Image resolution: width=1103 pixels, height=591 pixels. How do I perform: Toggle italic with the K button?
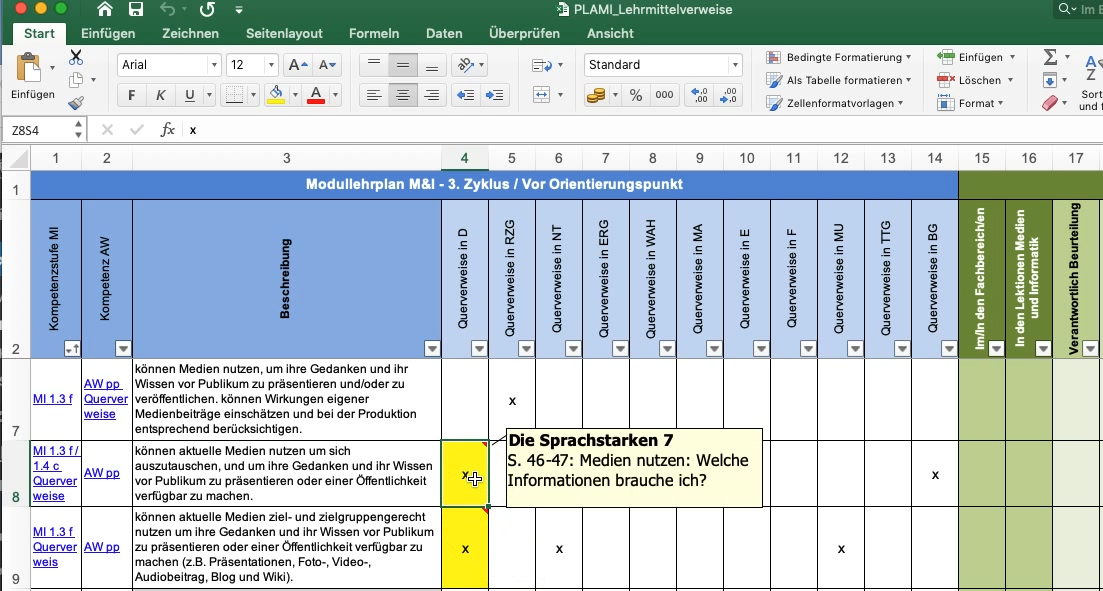(x=160, y=95)
